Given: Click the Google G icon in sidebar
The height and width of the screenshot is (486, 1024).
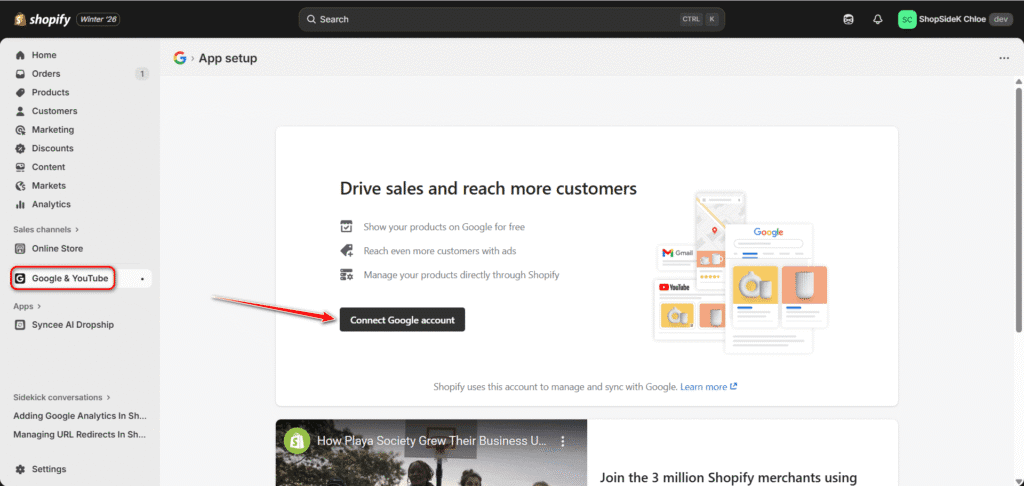Looking at the screenshot, I should [20, 278].
